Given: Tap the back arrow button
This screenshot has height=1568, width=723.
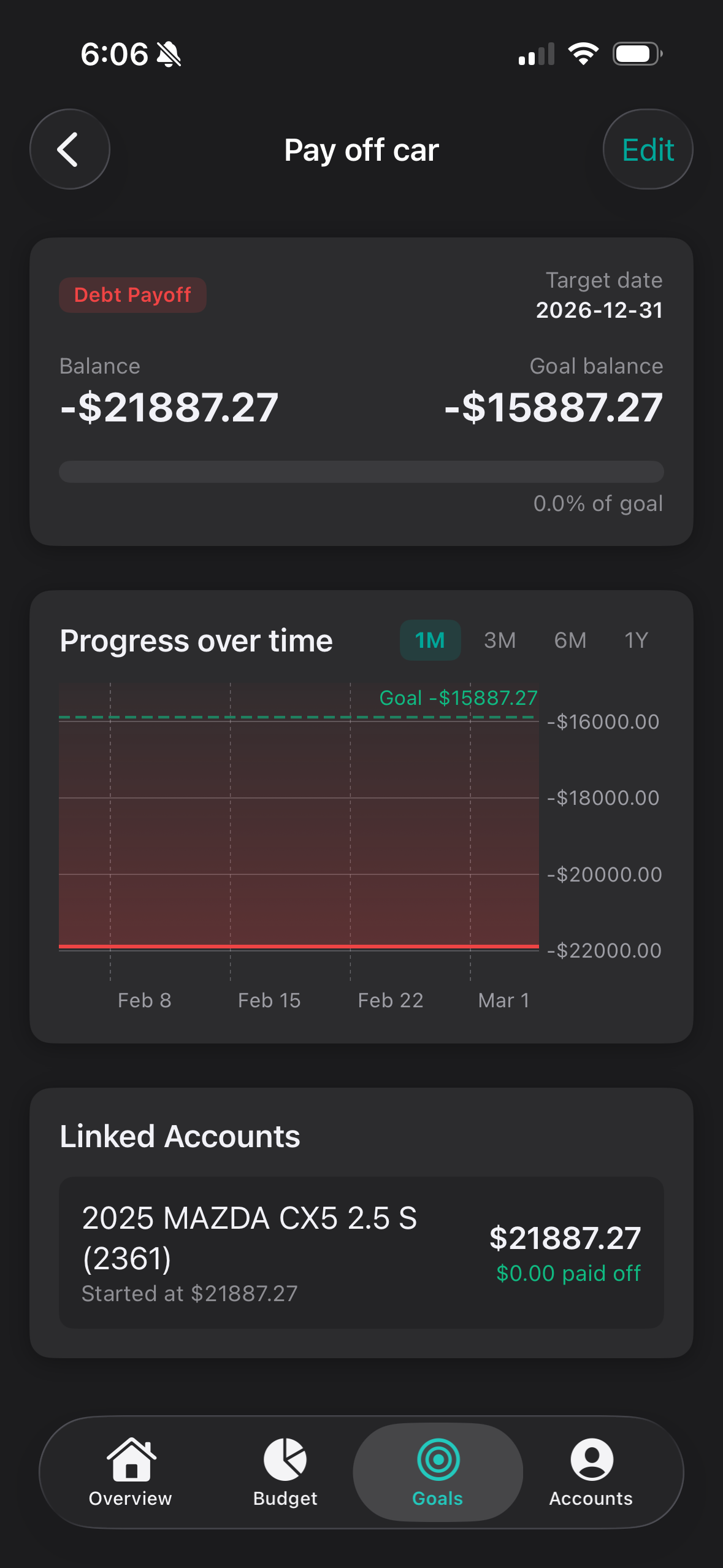Looking at the screenshot, I should tap(69, 149).
